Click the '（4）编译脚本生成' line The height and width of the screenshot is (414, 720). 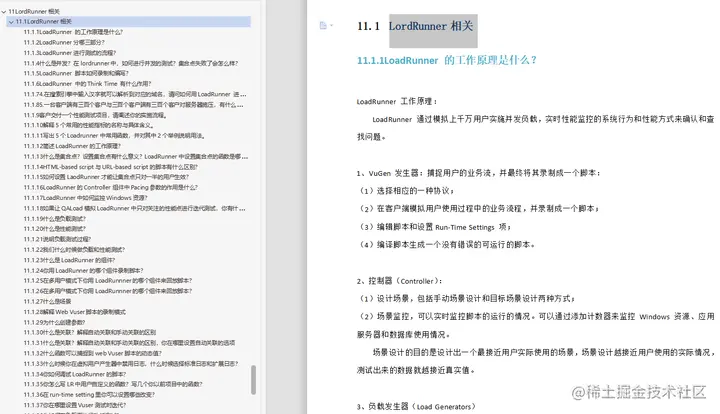(x=447, y=245)
